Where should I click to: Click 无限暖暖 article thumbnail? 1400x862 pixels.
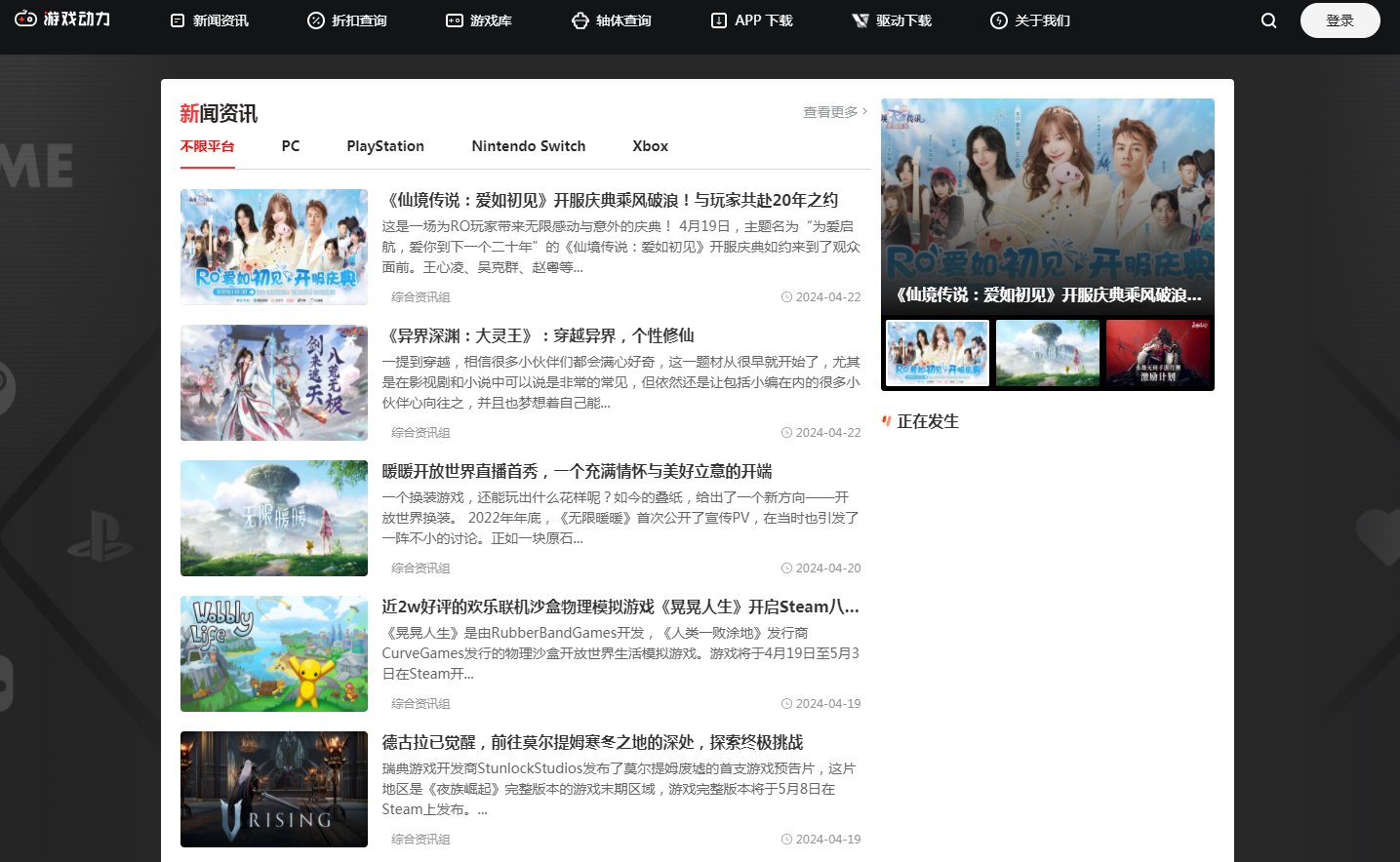point(274,518)
